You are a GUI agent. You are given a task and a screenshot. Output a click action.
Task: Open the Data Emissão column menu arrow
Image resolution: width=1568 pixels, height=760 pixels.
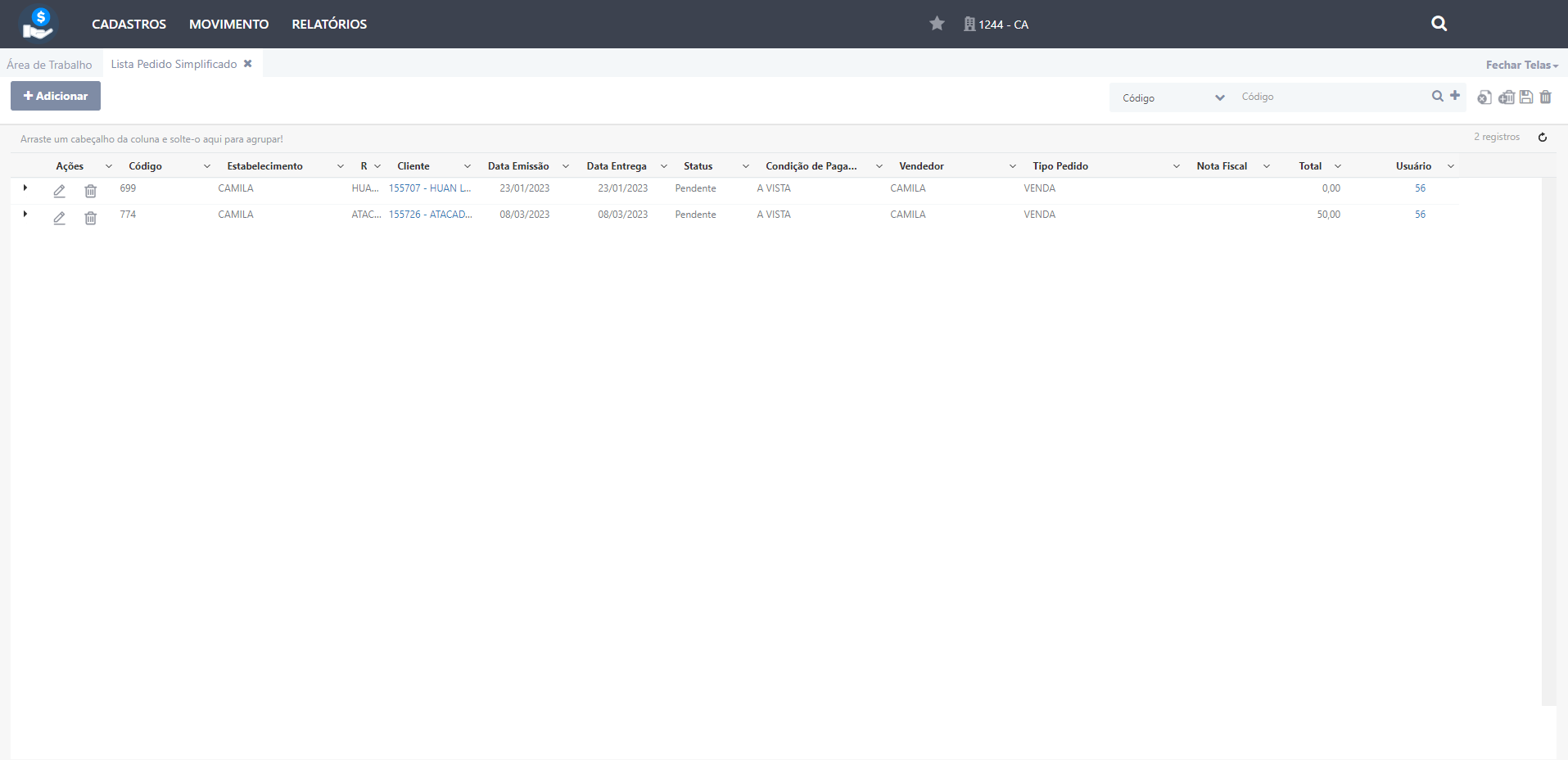pos(566,166)
